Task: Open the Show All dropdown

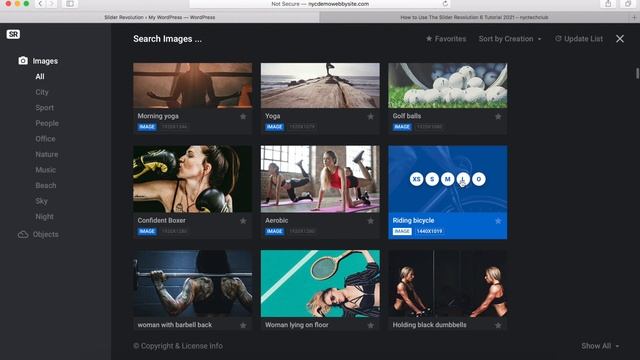Action: point(600,346)
